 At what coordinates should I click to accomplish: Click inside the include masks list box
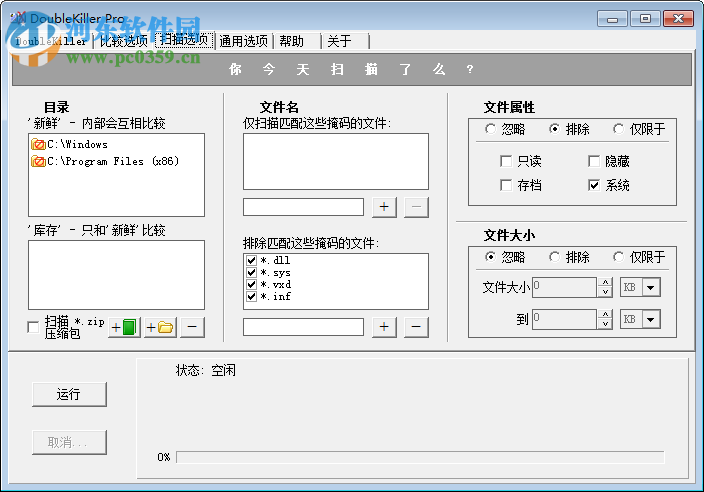pyautogui.click(x=336, y=161)
